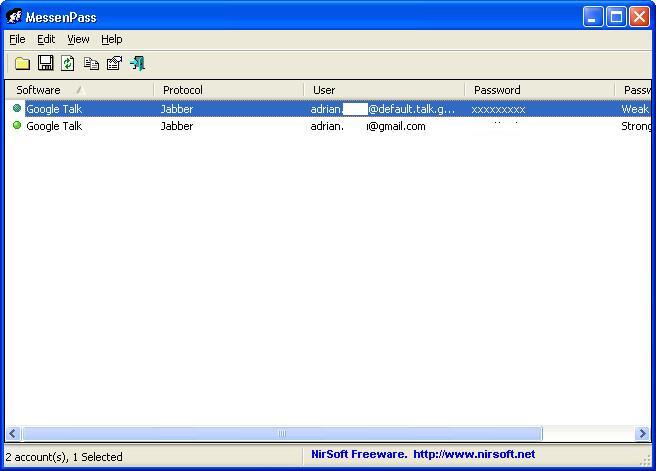
Task: Click the Strong password strength cell
Action: [636, 126]
